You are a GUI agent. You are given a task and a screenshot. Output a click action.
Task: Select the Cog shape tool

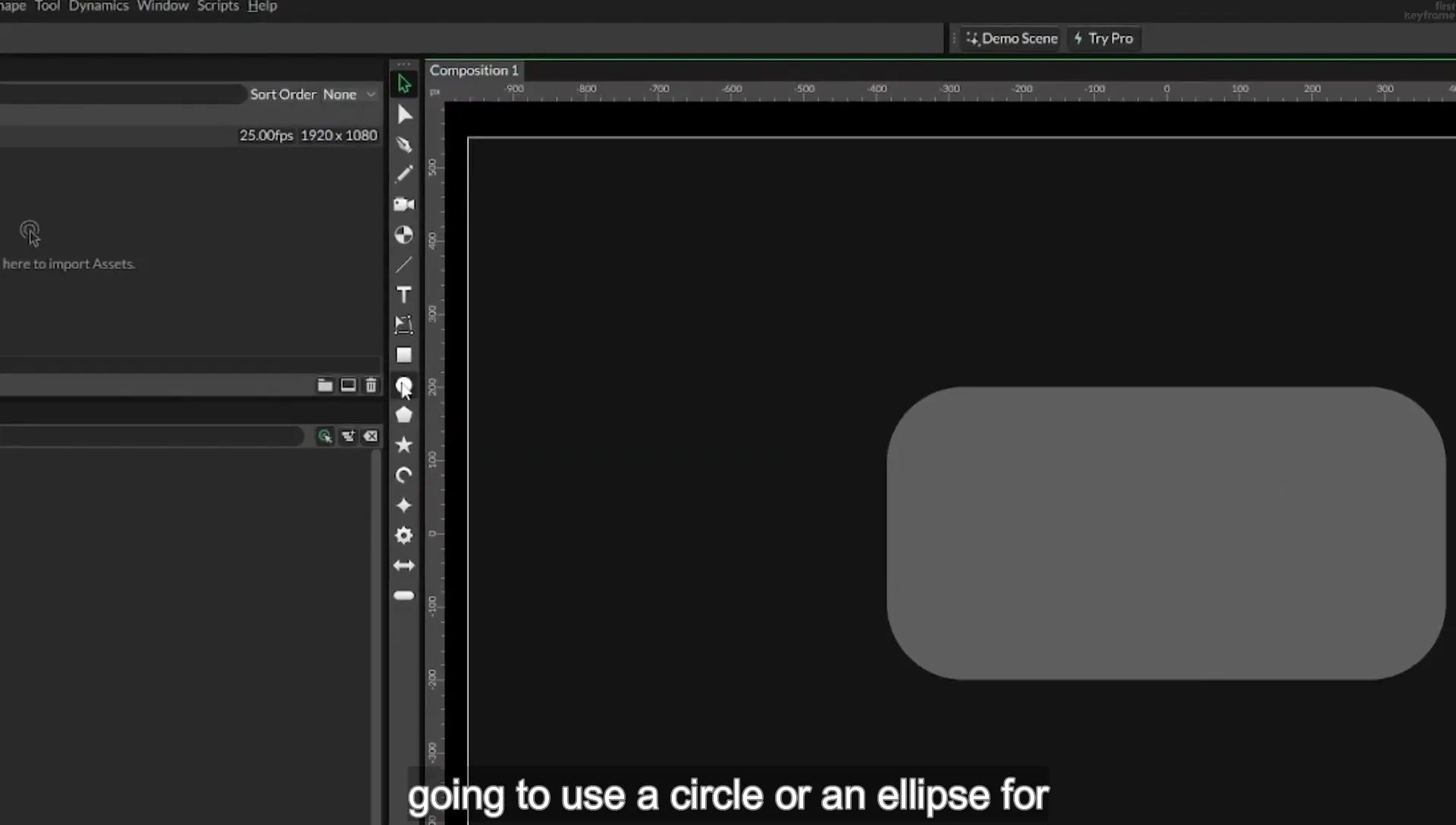pyautogui.click(x=404, y=535)
